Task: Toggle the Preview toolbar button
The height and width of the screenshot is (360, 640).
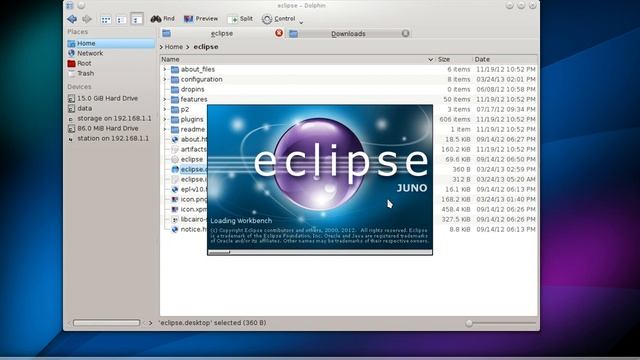Action: [x=201, y=19]
